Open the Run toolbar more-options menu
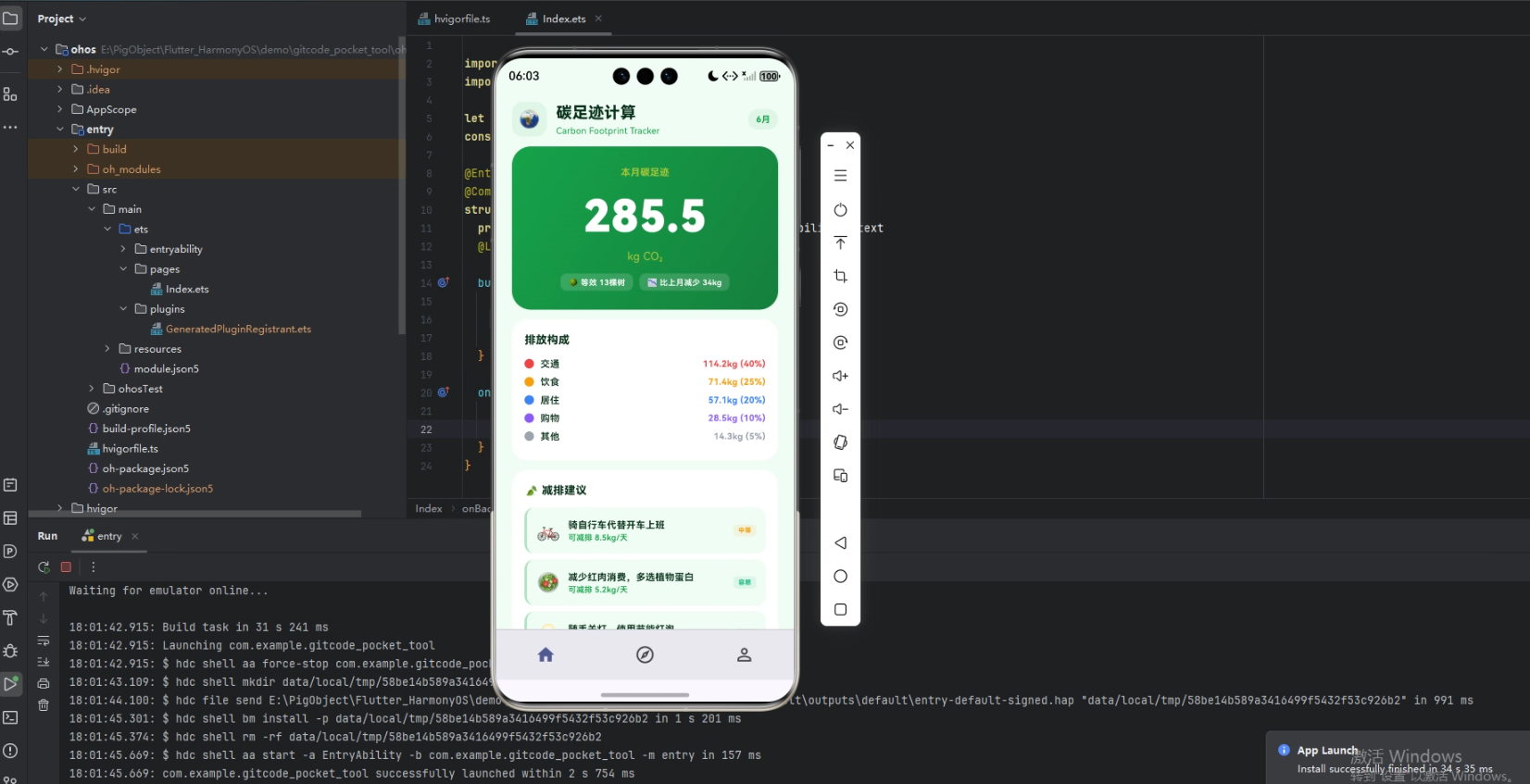1530x784 pixels. coord(93,566)
